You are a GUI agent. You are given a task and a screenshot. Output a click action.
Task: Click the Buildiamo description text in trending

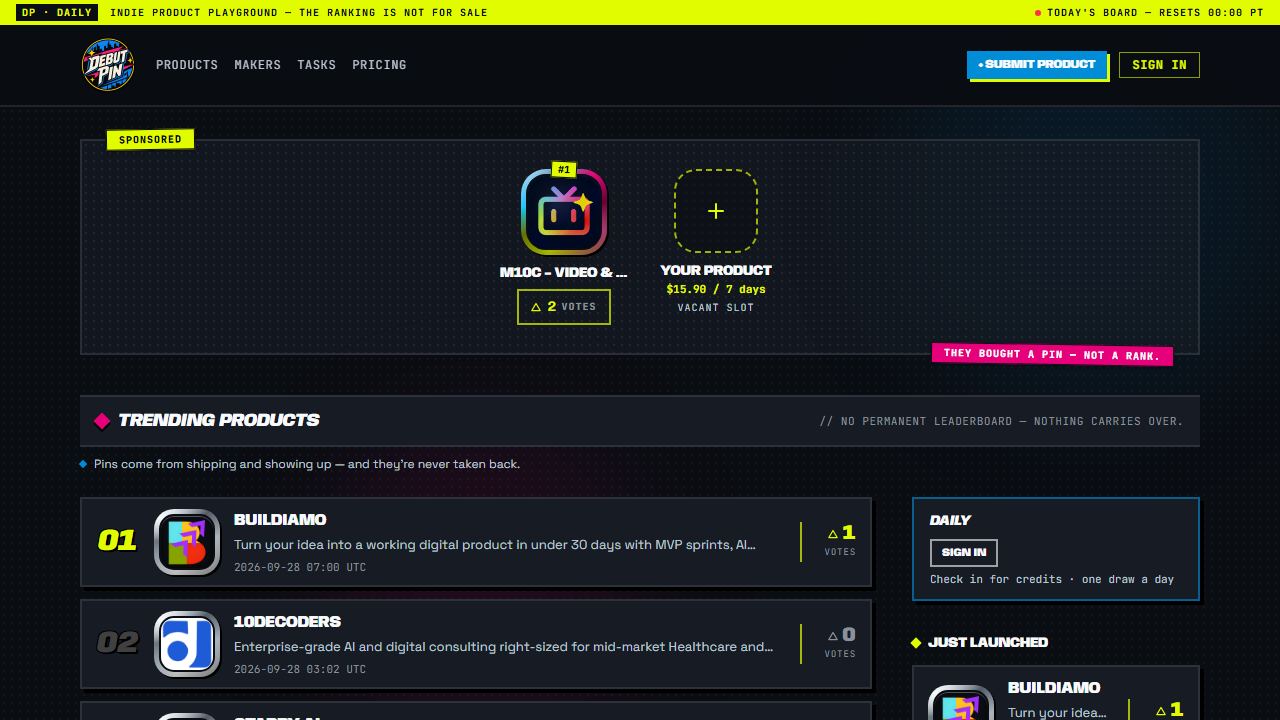pos(495,545)
